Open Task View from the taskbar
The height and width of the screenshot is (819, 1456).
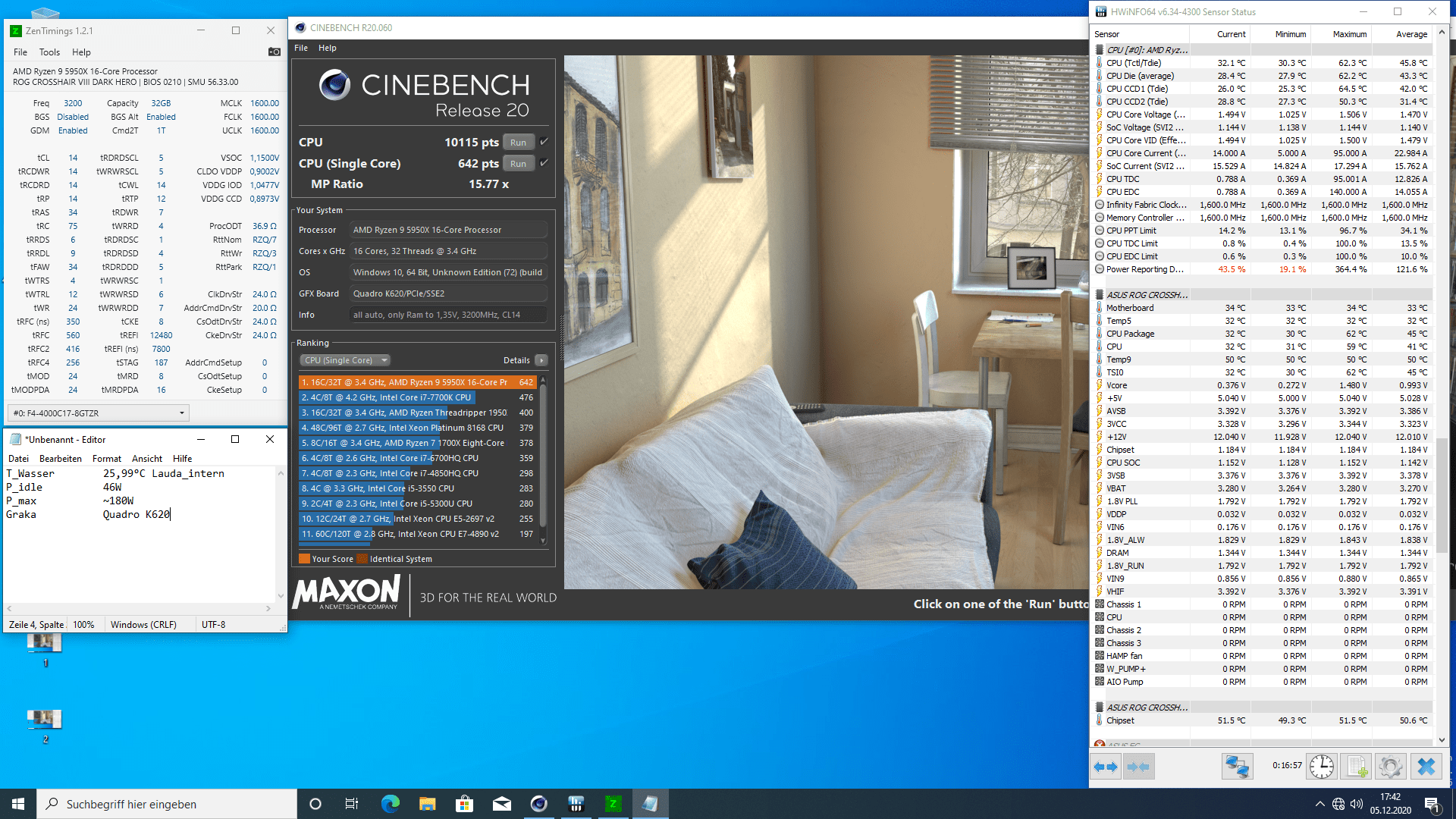(x=352, y=804)
